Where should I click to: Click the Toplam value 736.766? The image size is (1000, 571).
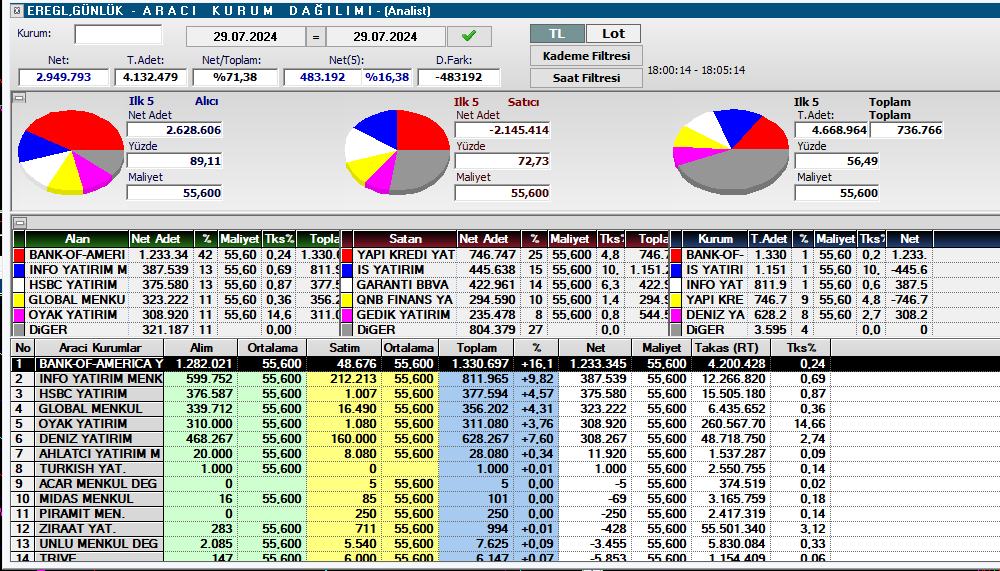click(x=906, y=130)
